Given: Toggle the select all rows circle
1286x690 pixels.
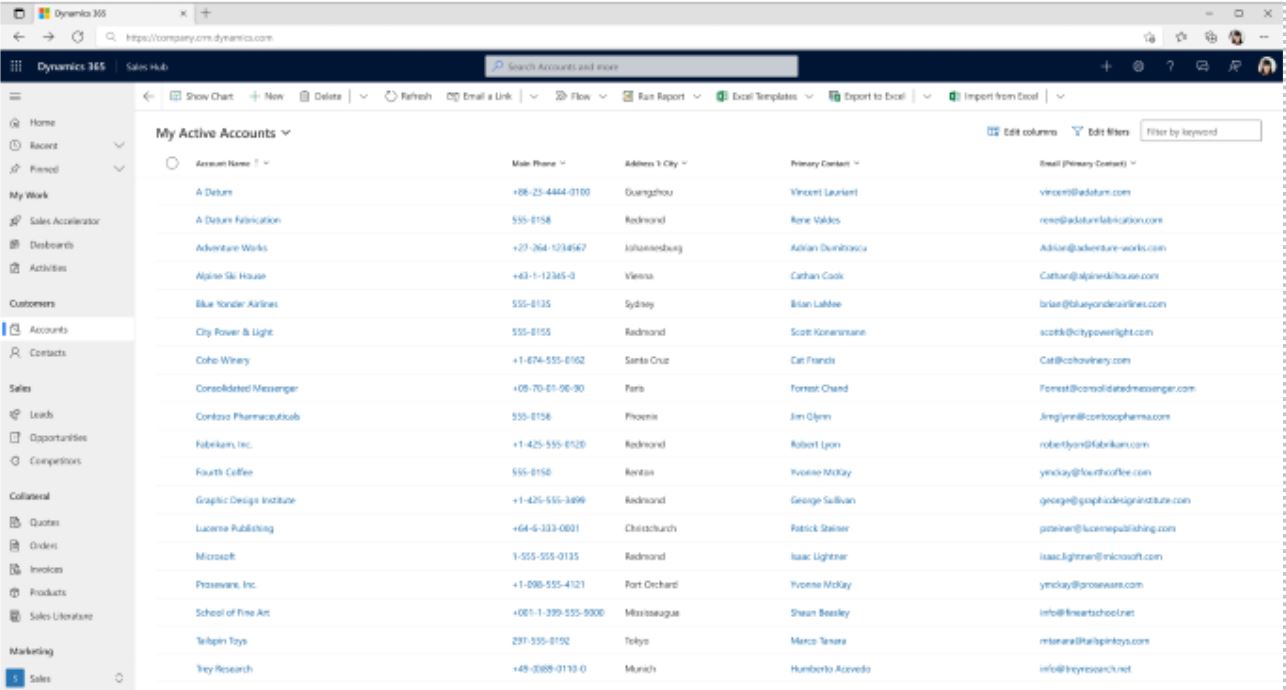Looking at the screenshot, I should (172, 162).
